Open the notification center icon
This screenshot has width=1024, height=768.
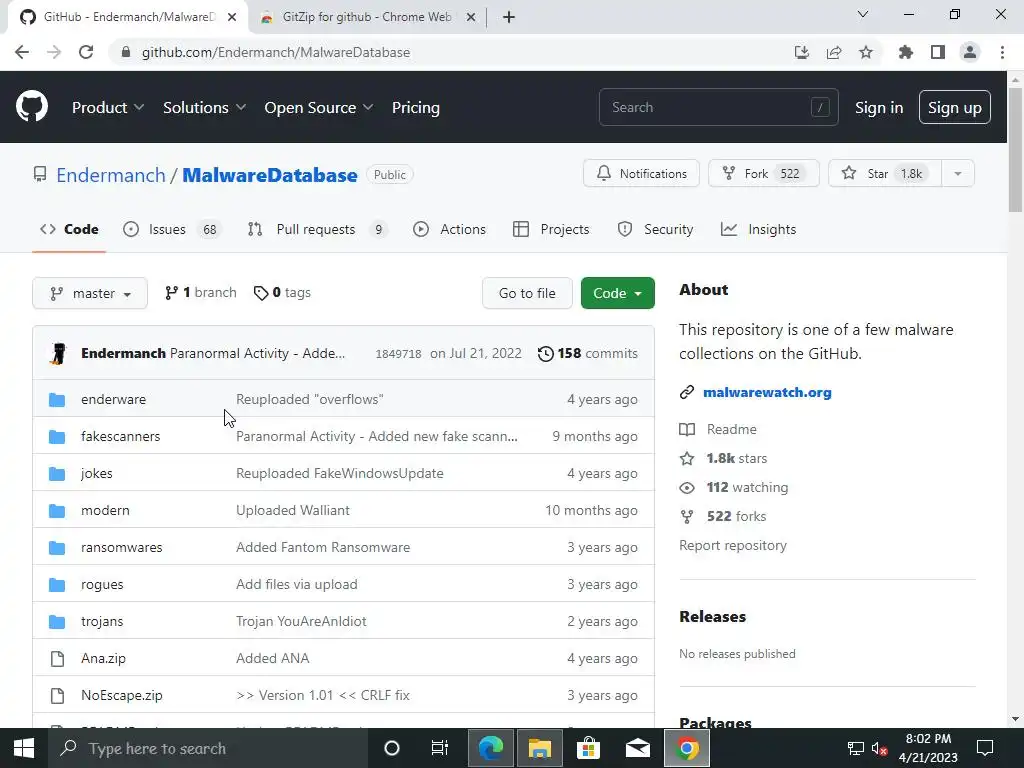985,748
